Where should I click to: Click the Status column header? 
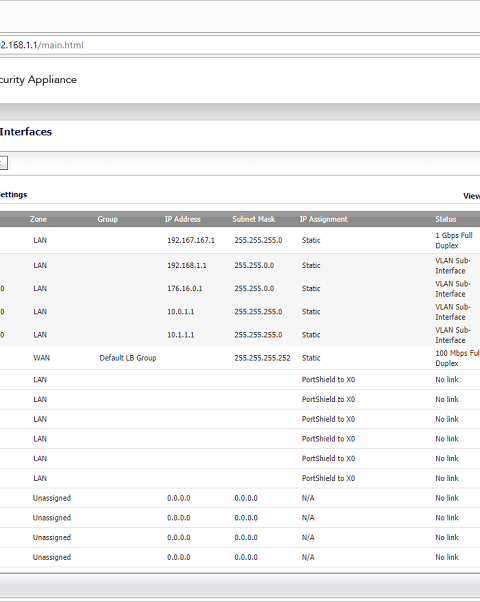coord(446,219)
